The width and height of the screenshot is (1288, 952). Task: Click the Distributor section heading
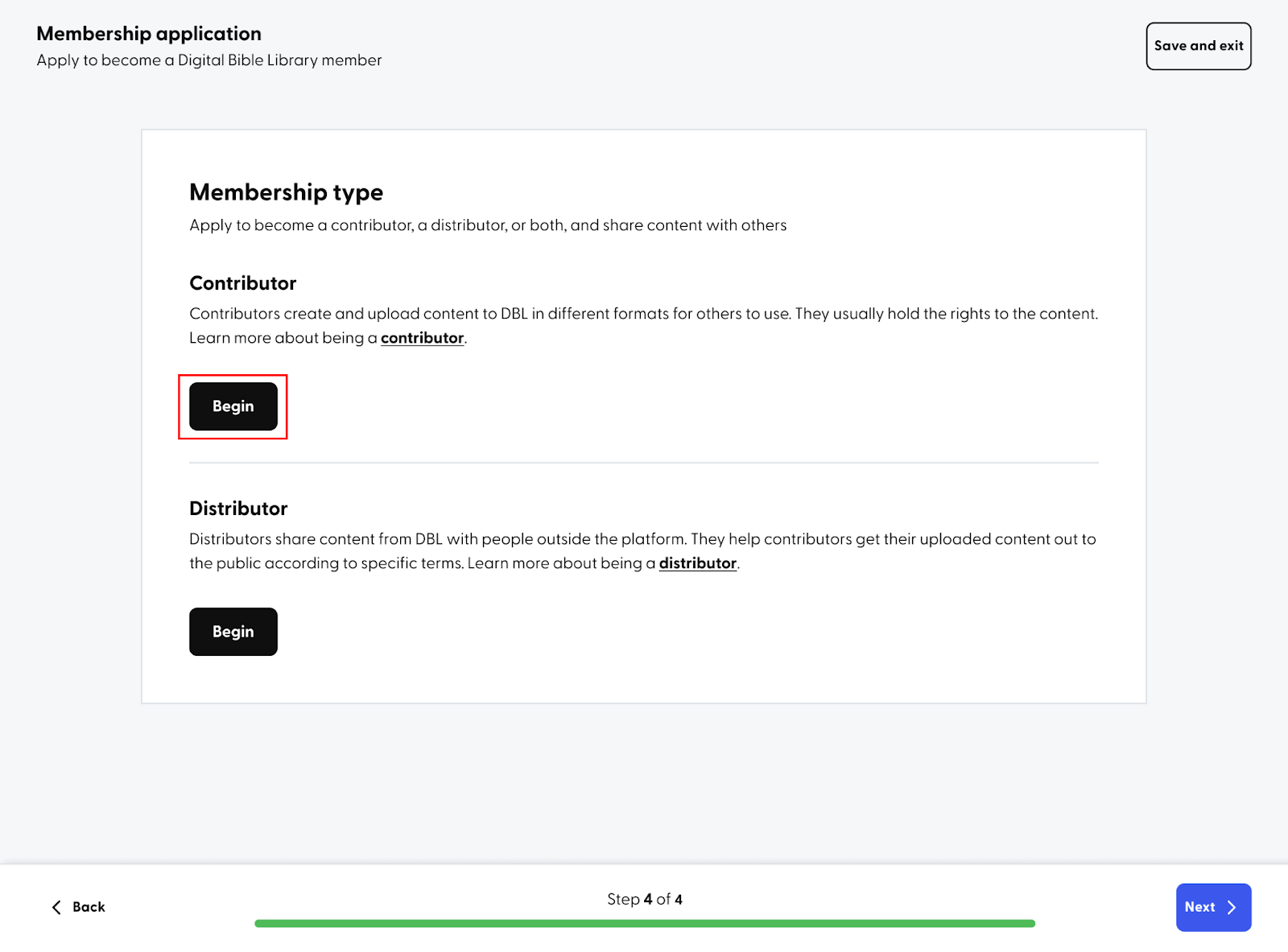(238, 509)
